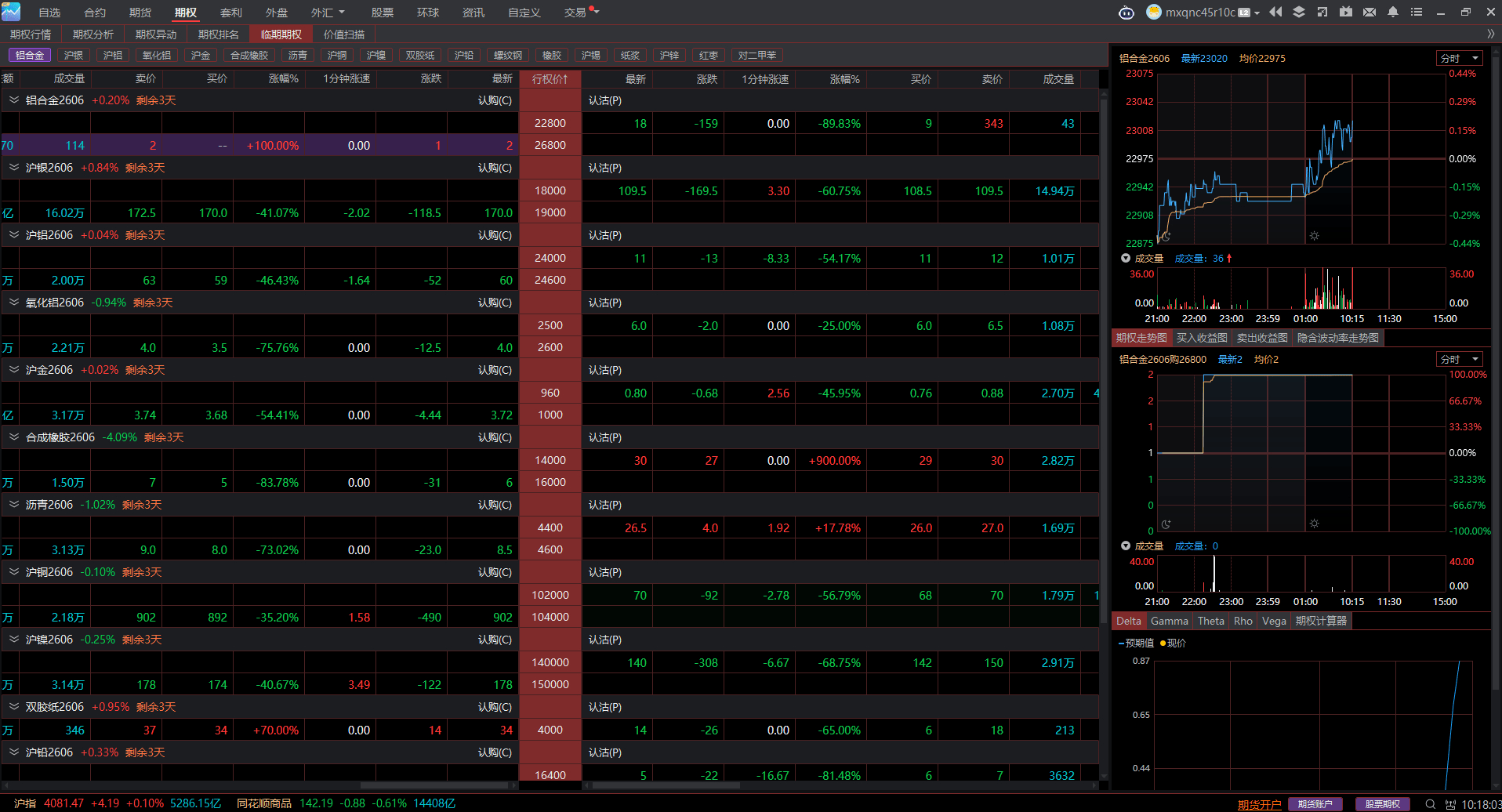Collapse the 成交量 indicator in the upper chart

click(x=1126, y=258)
